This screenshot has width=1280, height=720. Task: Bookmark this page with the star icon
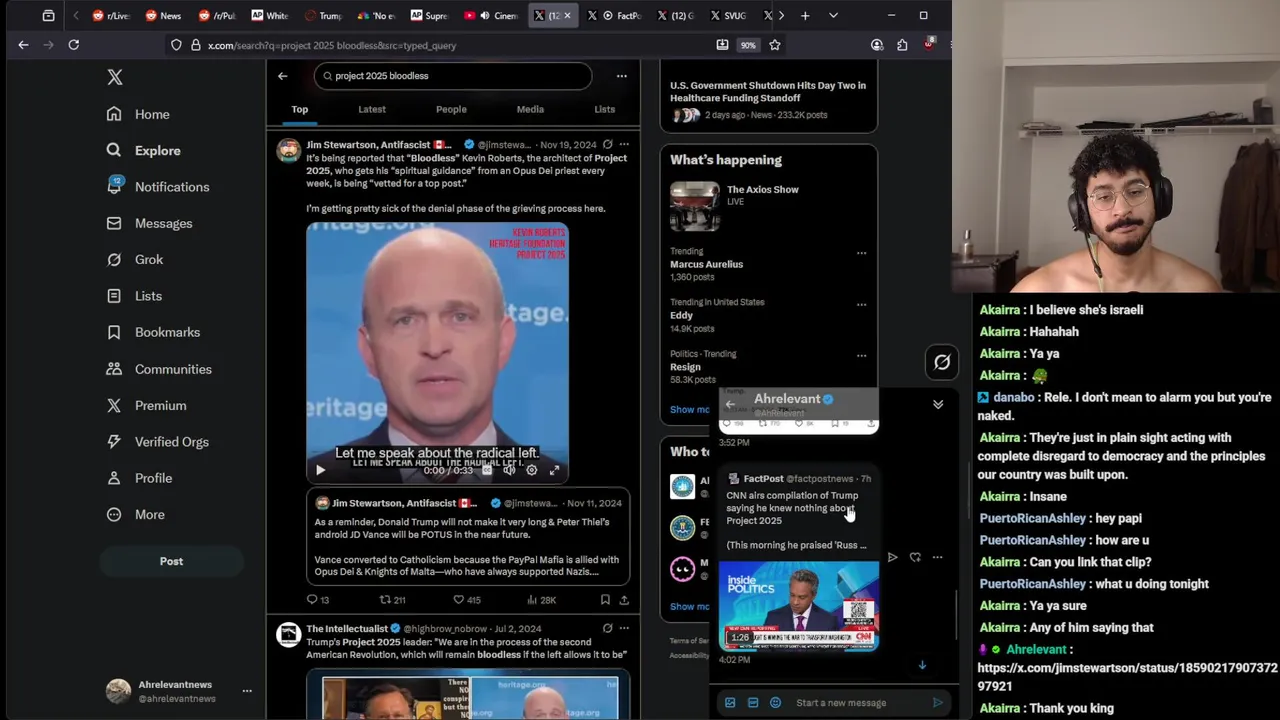coord(775,45)
